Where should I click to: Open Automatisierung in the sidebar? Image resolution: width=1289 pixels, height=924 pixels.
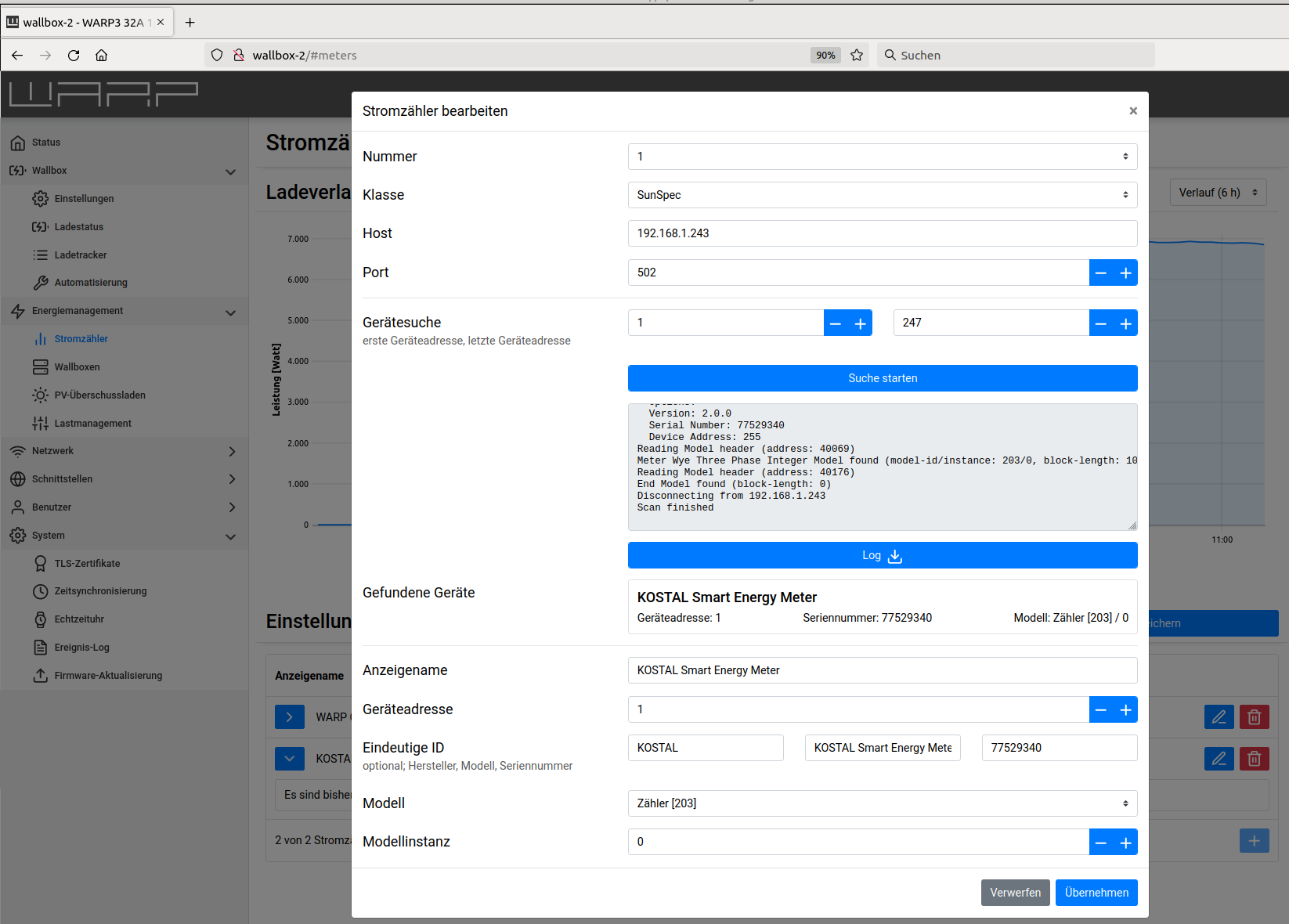(90, 283)
